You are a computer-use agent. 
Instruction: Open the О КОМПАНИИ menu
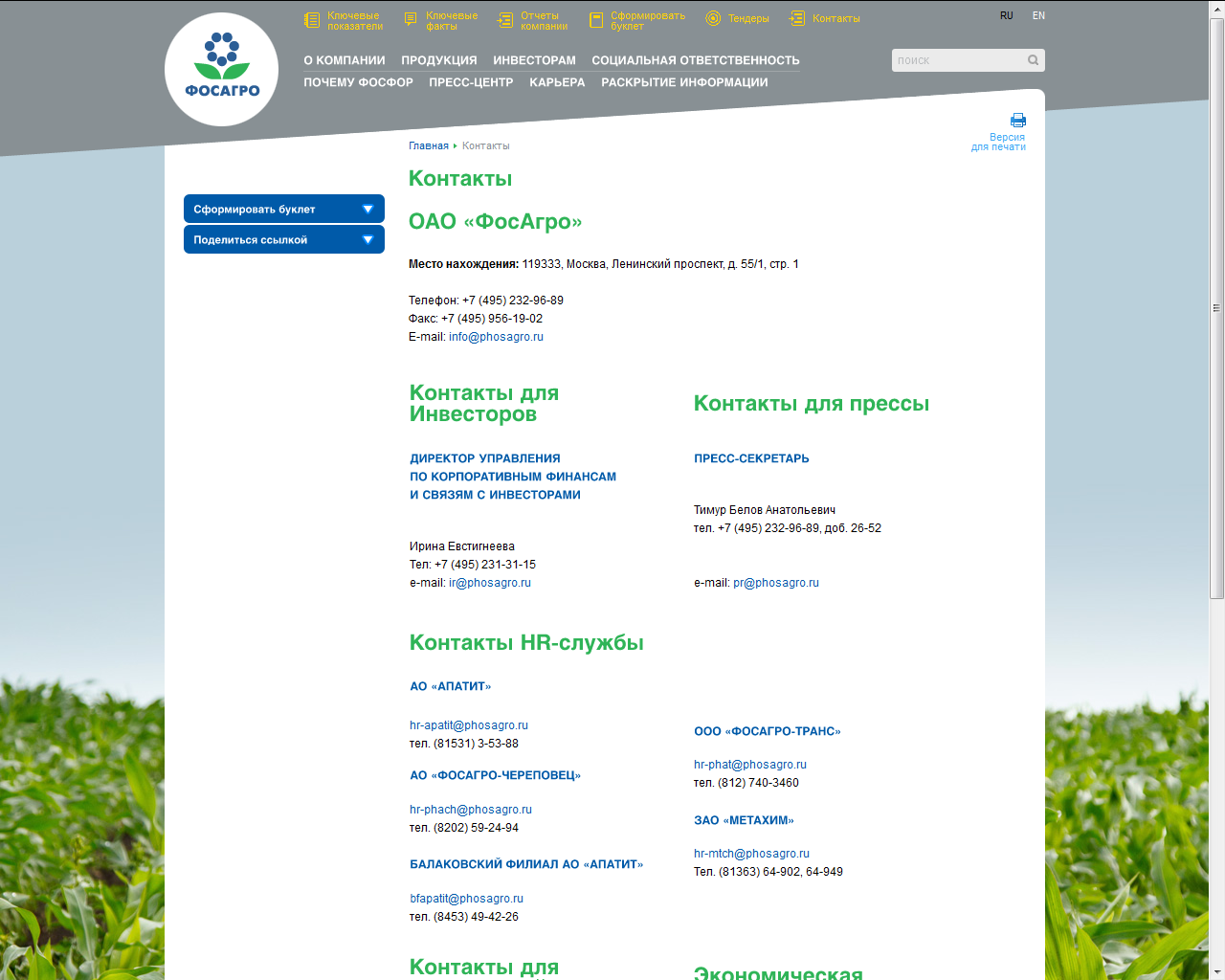pos(345,60)
